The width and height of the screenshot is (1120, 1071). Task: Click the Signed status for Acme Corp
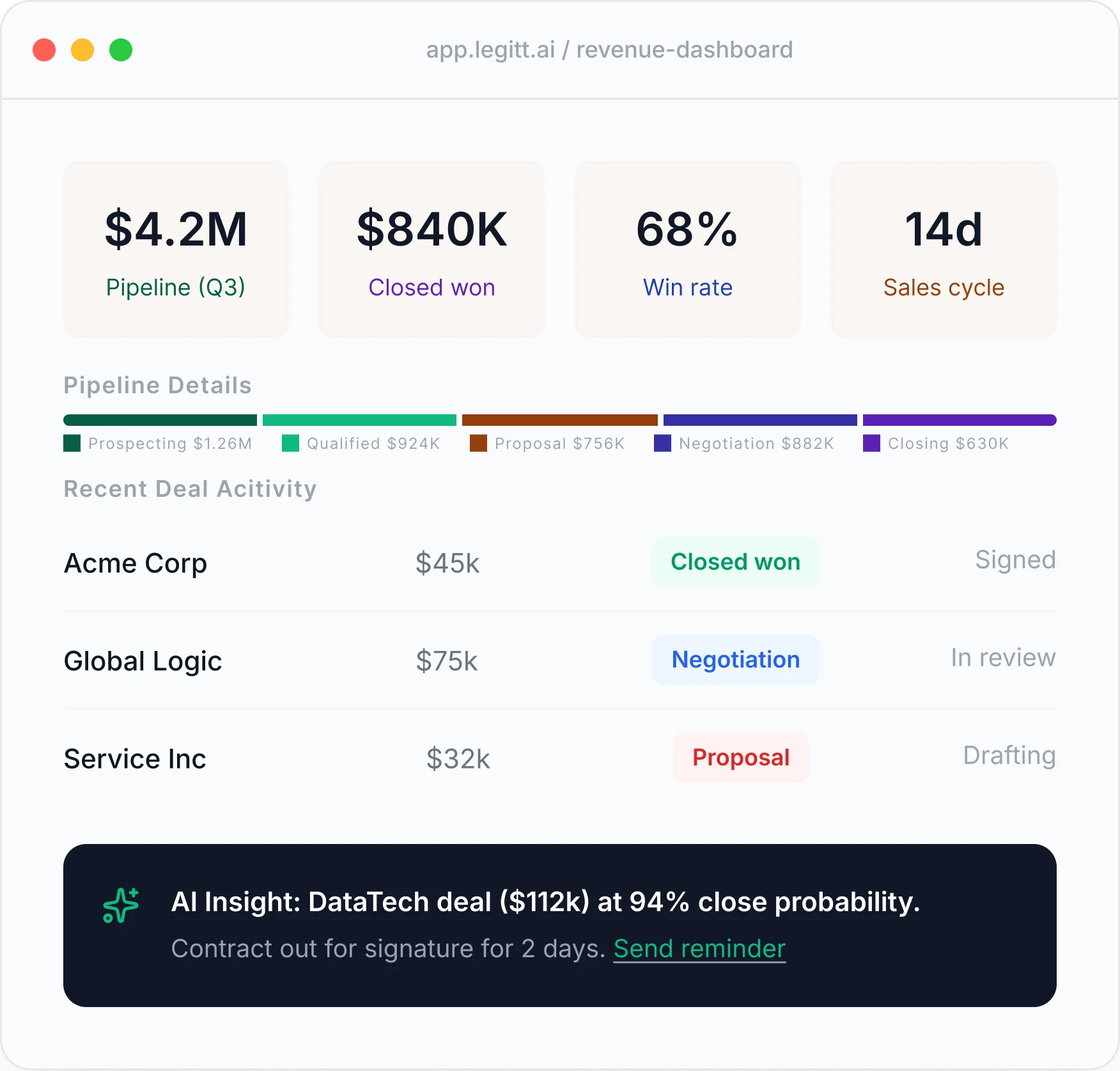pyautogui.click(x=1015, y=559)
